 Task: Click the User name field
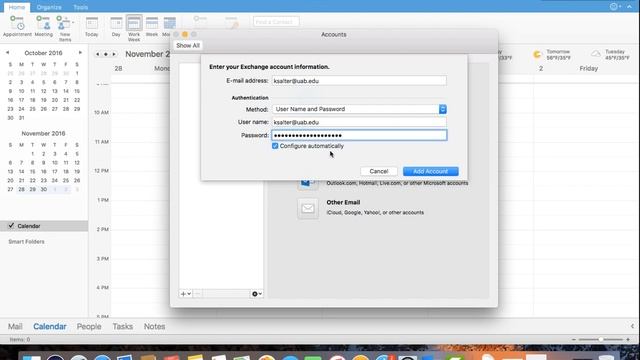(x=359, y=122)
